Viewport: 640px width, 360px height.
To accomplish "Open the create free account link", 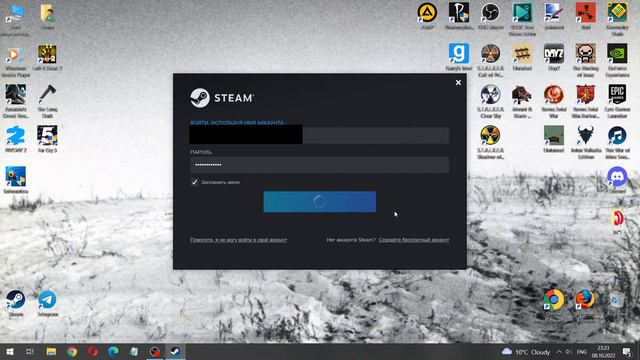I will [x=414, y=240].
